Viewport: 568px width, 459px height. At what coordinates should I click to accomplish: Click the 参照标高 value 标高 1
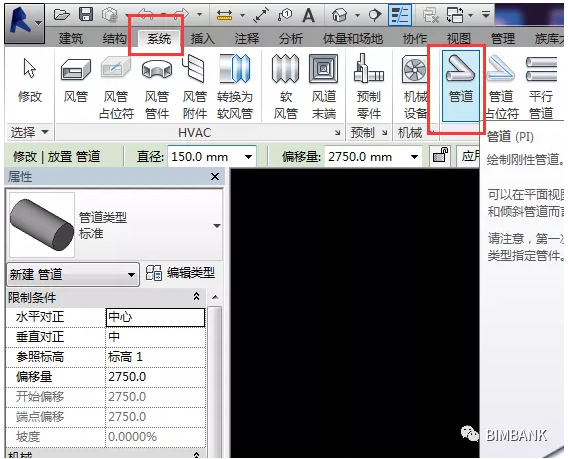tap(155, 357)
